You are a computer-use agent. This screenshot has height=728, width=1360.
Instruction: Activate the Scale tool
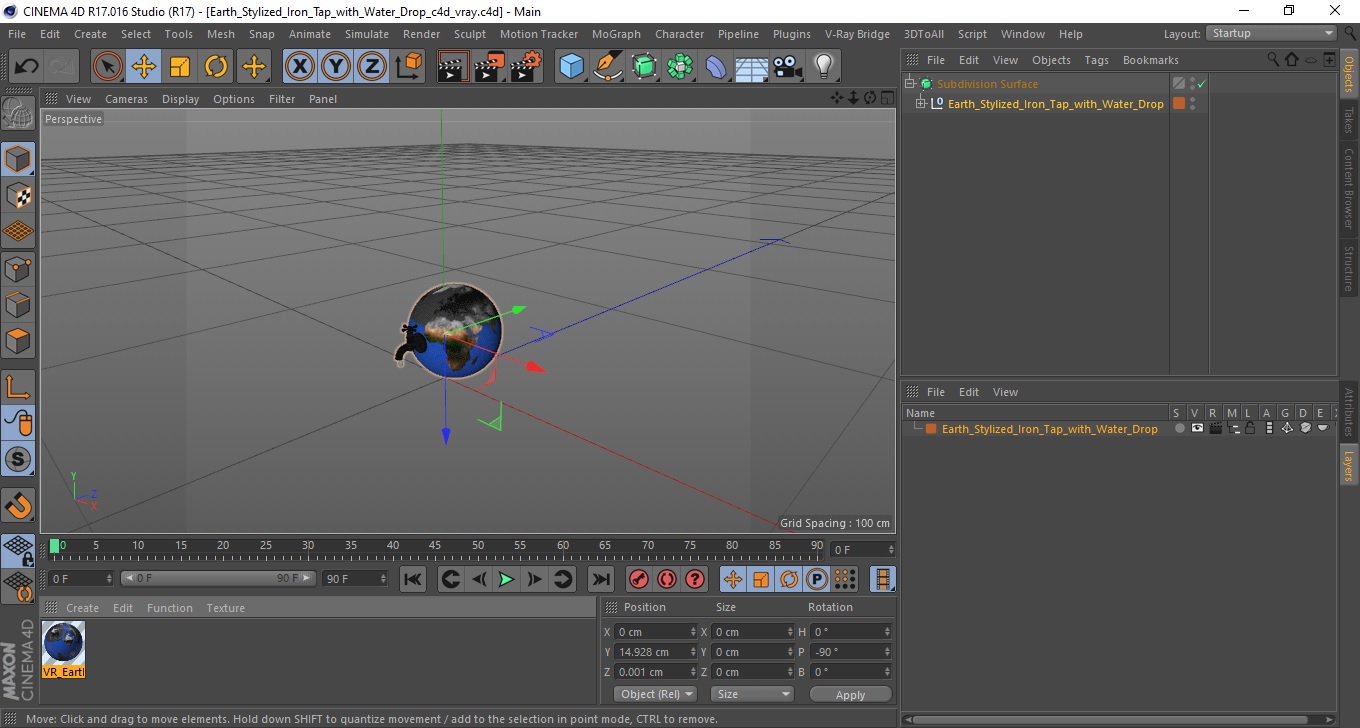click(x=180, y=67)
